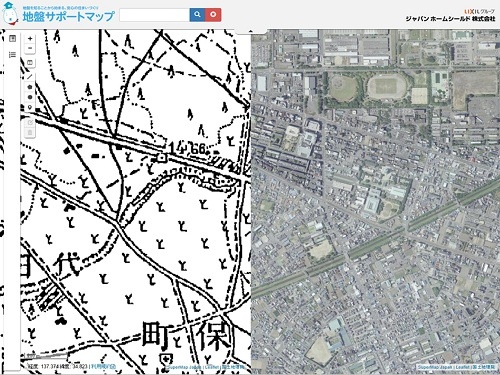Screen dimensions: 500x375
Task: Select the place marker tool
Action: click(x=30, y=108)
